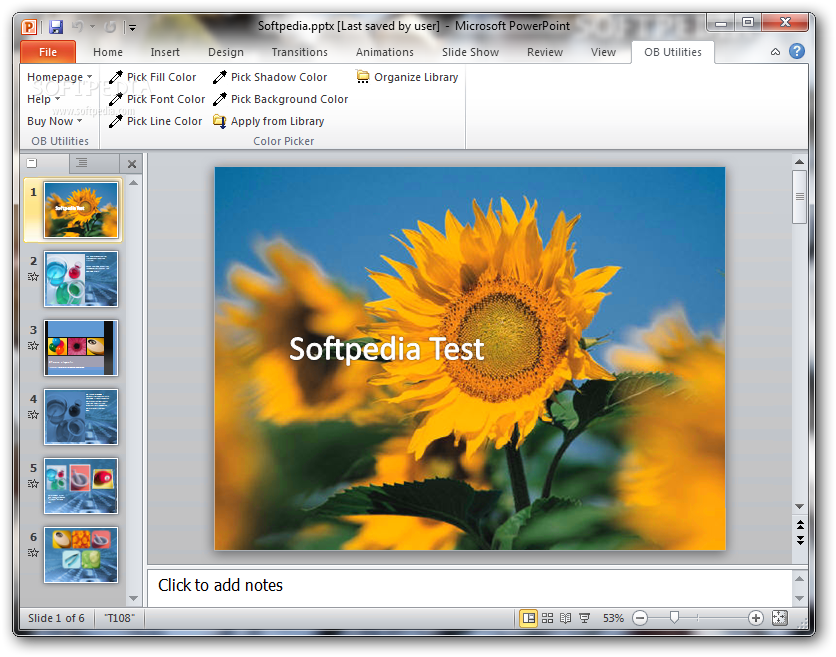This screenshot has width=836, height=657.
Task: Select slide 2 thumbnail
Action: 81,279
